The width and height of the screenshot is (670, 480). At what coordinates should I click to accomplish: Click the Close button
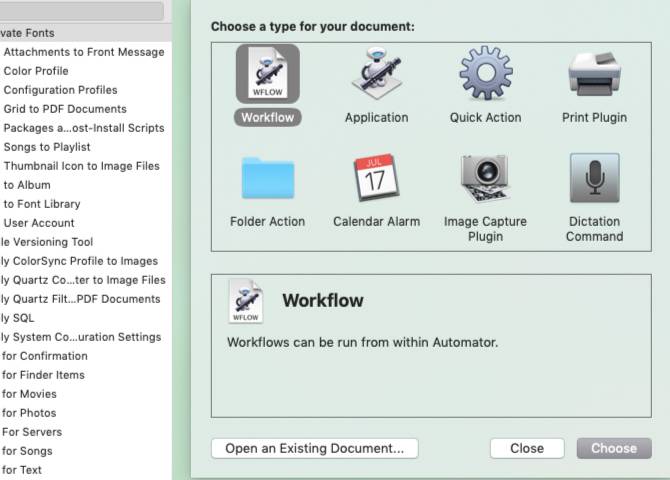527,448
